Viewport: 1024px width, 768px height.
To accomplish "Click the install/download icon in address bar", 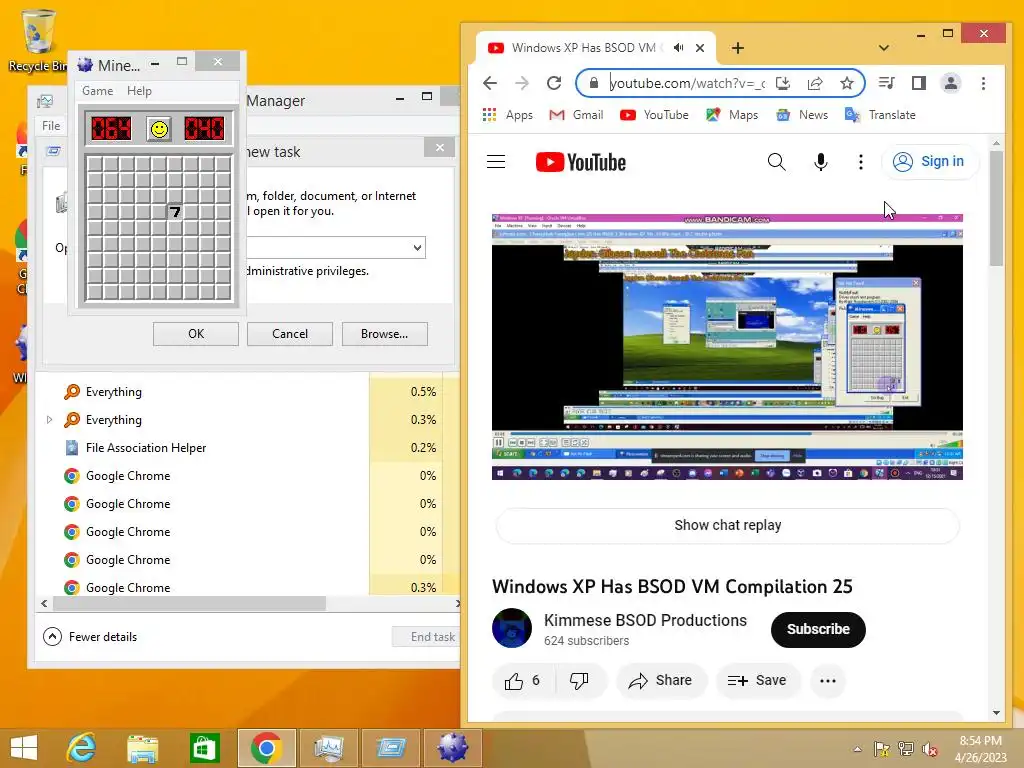I will click(782, 83).
